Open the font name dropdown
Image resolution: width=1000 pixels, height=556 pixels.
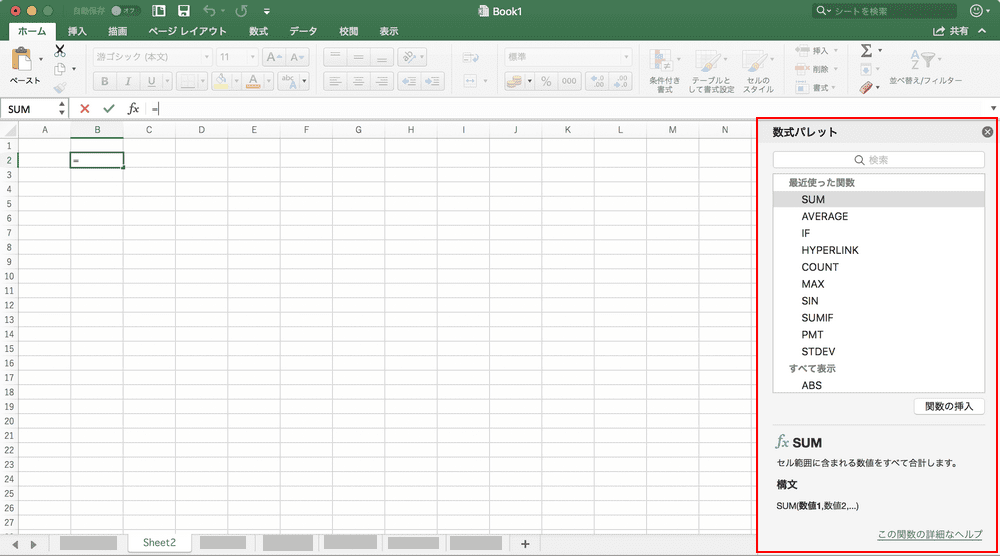pyautogui.click(x=207, y=57)
